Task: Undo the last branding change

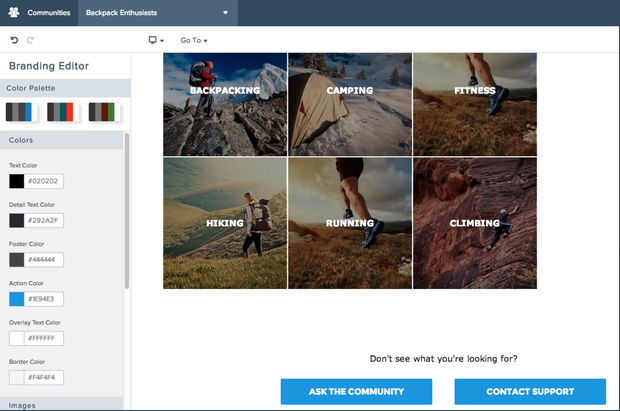Action: [x=14, y=40]
